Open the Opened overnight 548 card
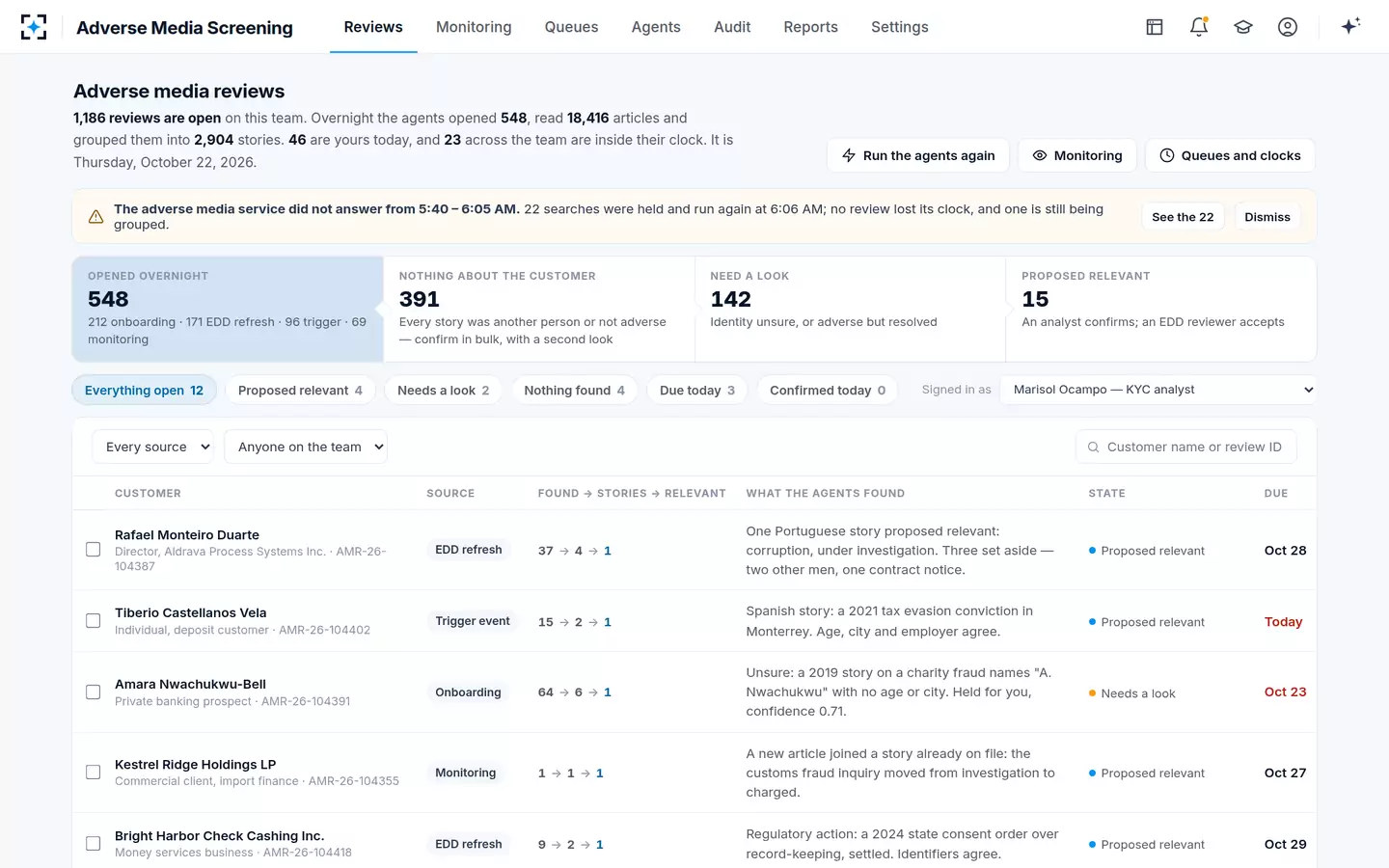The height and width of the screenshot is (868, 1389). pyautogui.click(x=228, y=309)
